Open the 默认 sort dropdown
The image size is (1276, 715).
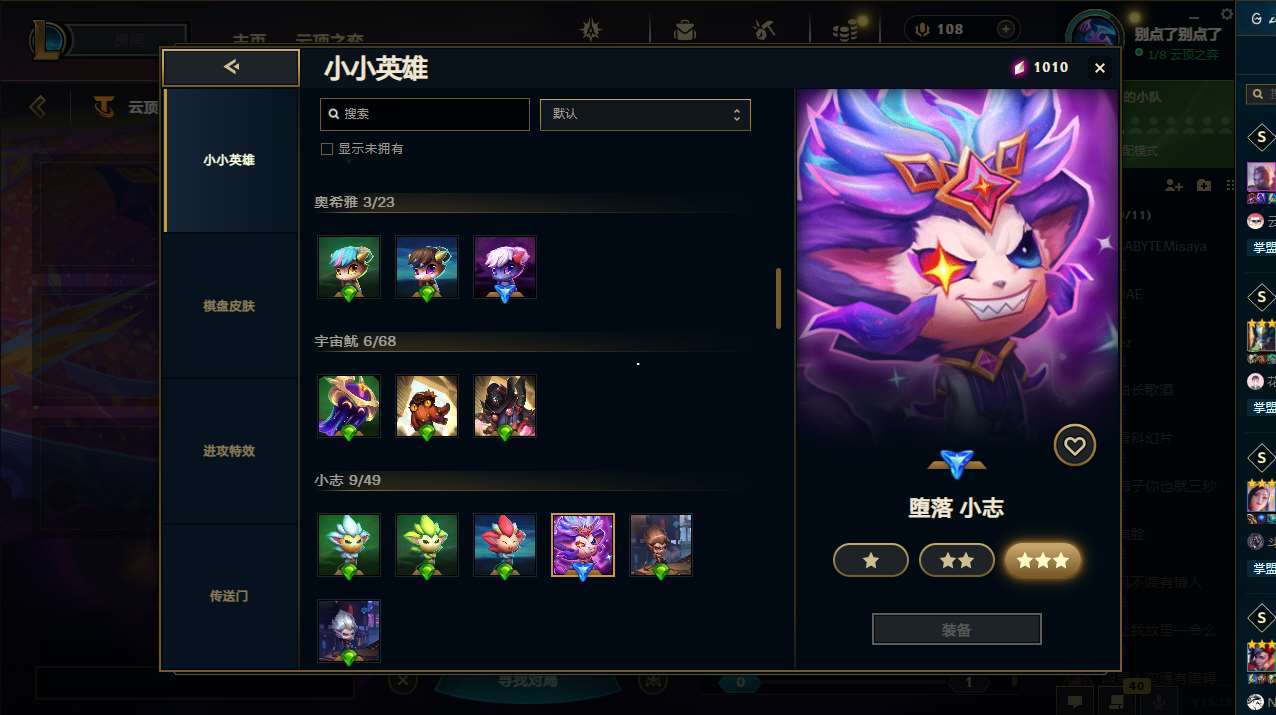645,114
